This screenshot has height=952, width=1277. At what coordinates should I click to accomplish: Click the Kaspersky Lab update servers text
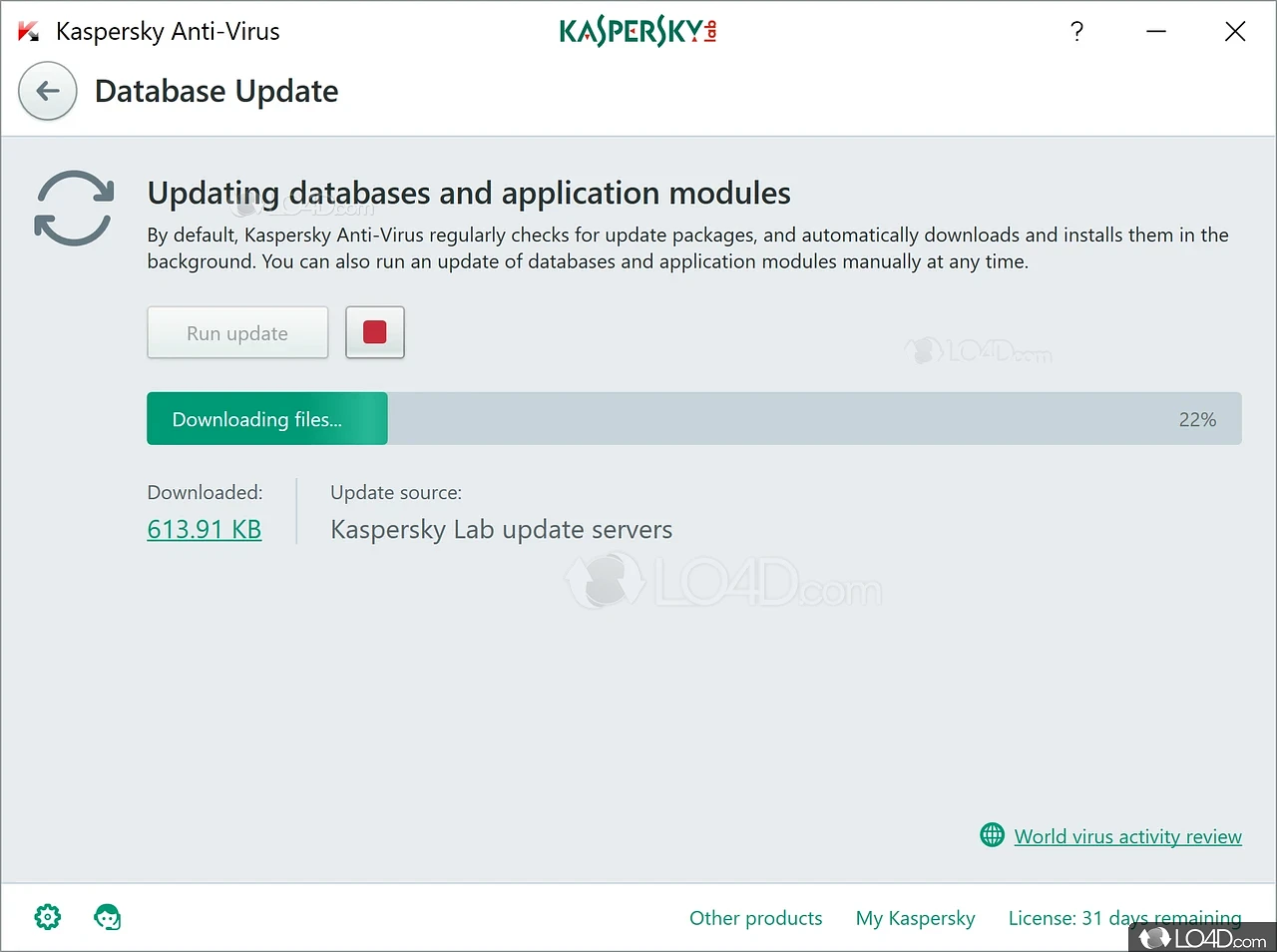click(x=502, y=529)
